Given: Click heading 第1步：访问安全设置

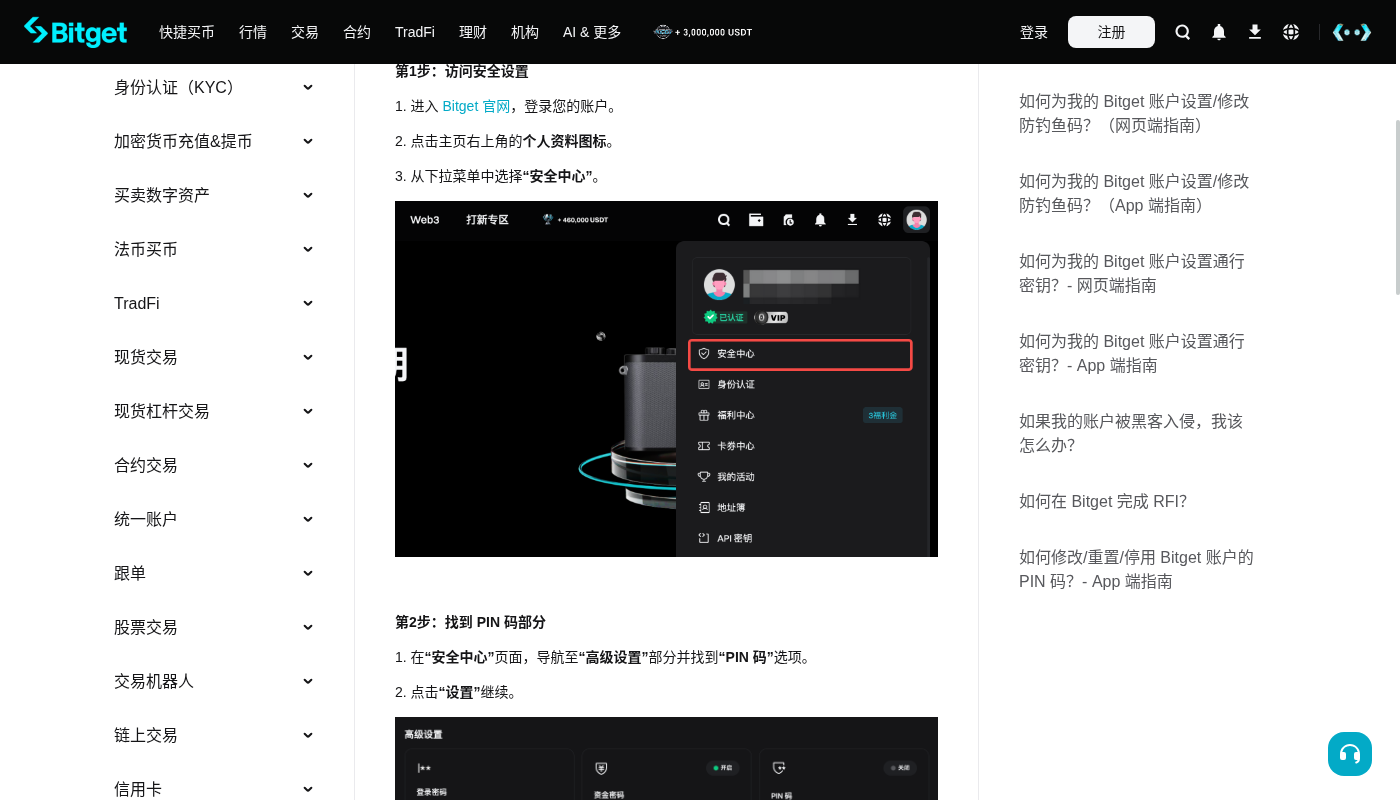Looking at the screenshot, I should tap(462, 71).
